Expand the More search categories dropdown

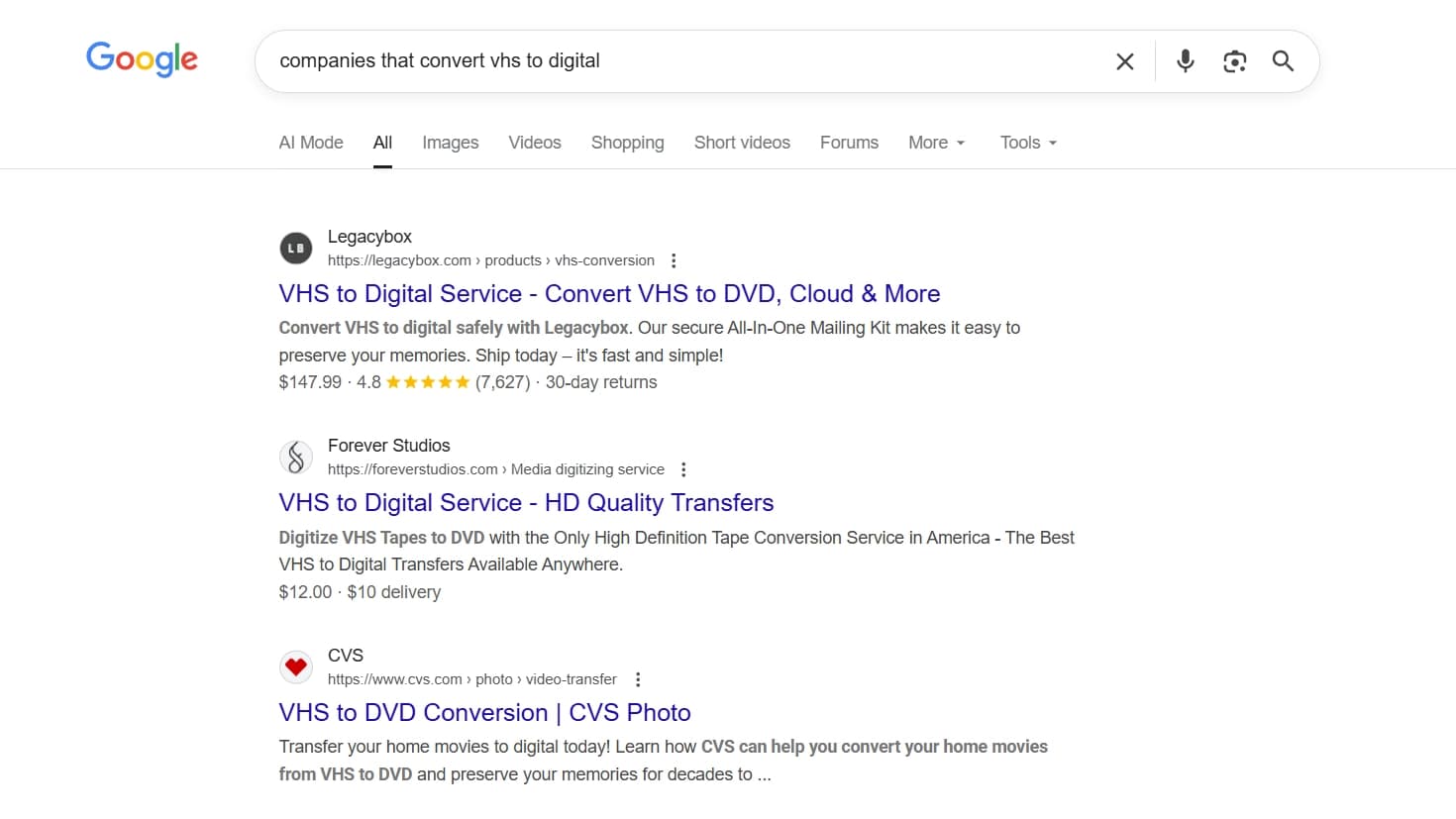935,142
